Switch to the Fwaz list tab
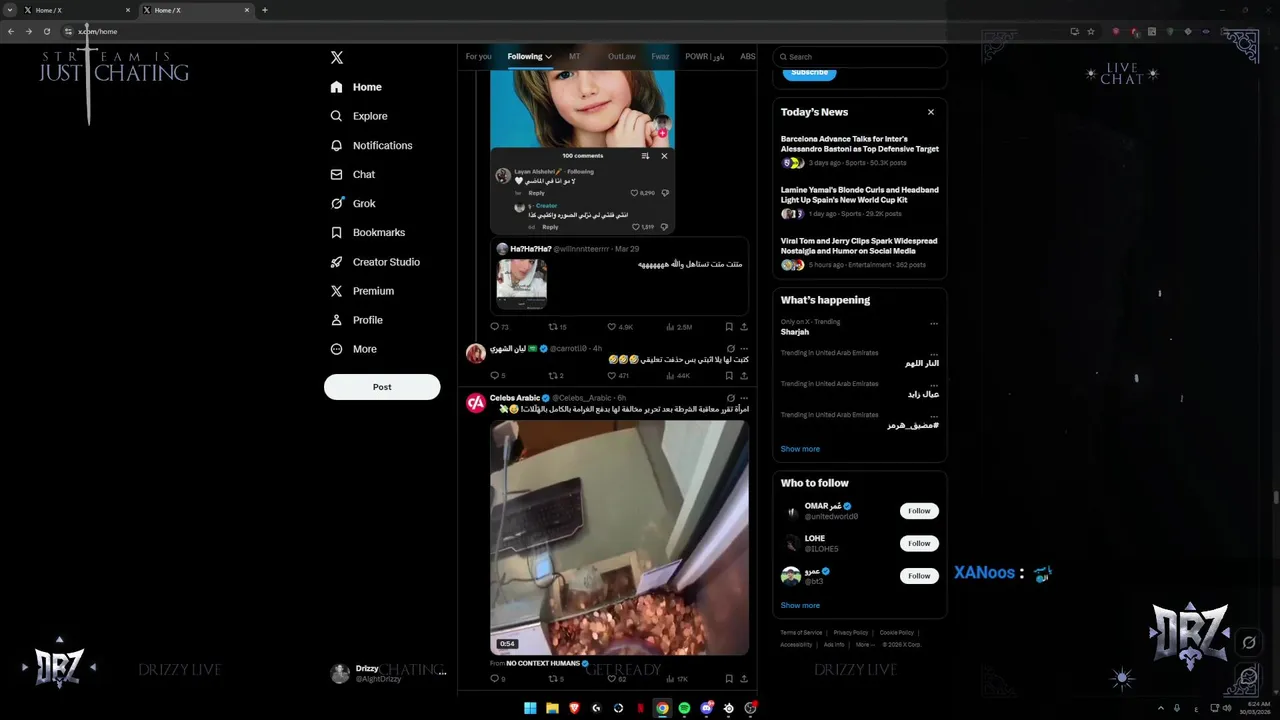The image size is (1280, 720). coord(660,57)
